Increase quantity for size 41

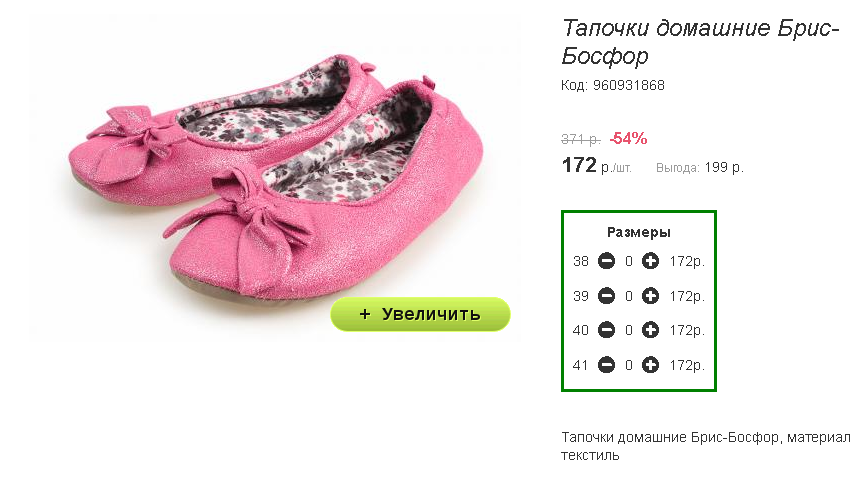click(650, 365)
